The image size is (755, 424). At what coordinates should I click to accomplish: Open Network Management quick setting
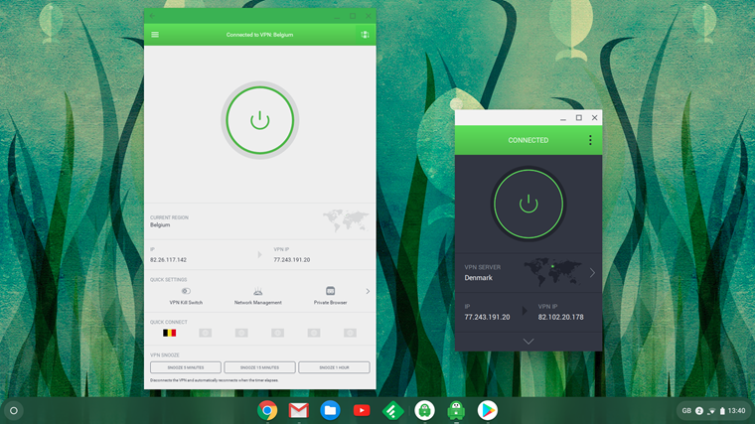pos(258,292)
